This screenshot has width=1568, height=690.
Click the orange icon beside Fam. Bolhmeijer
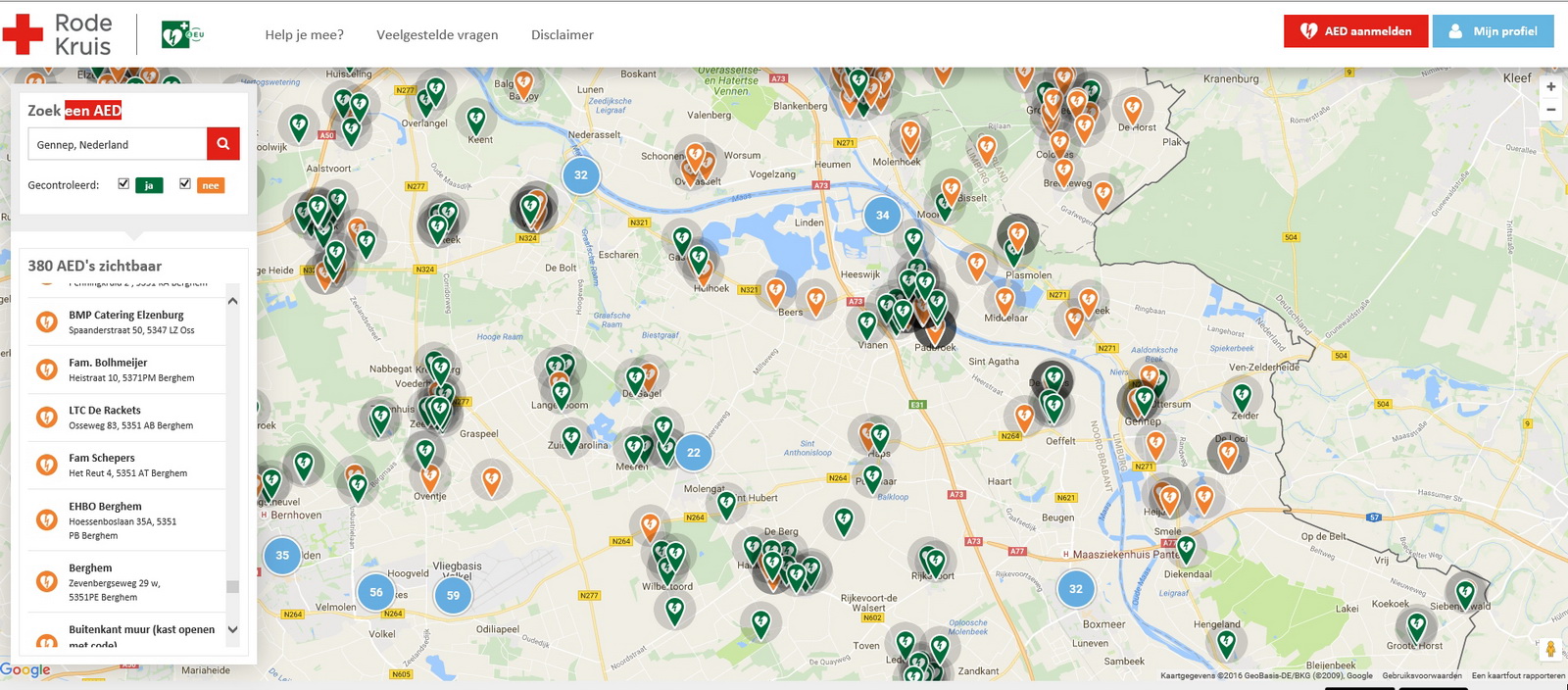click(46, 370)
